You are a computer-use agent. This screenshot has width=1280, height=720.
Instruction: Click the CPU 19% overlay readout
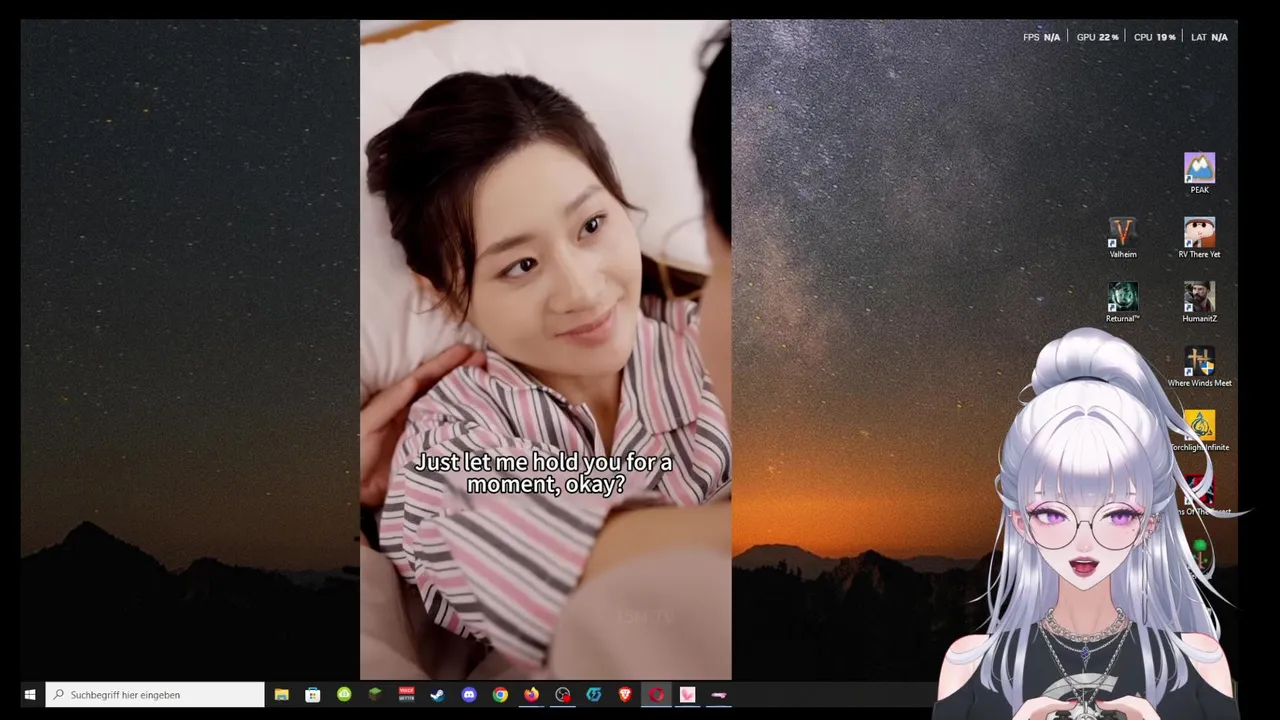click(1154, 37)
